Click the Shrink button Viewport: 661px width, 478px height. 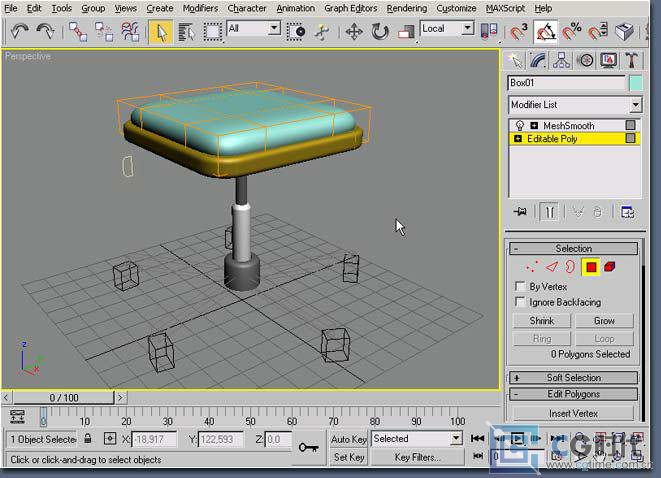point(542,321)
